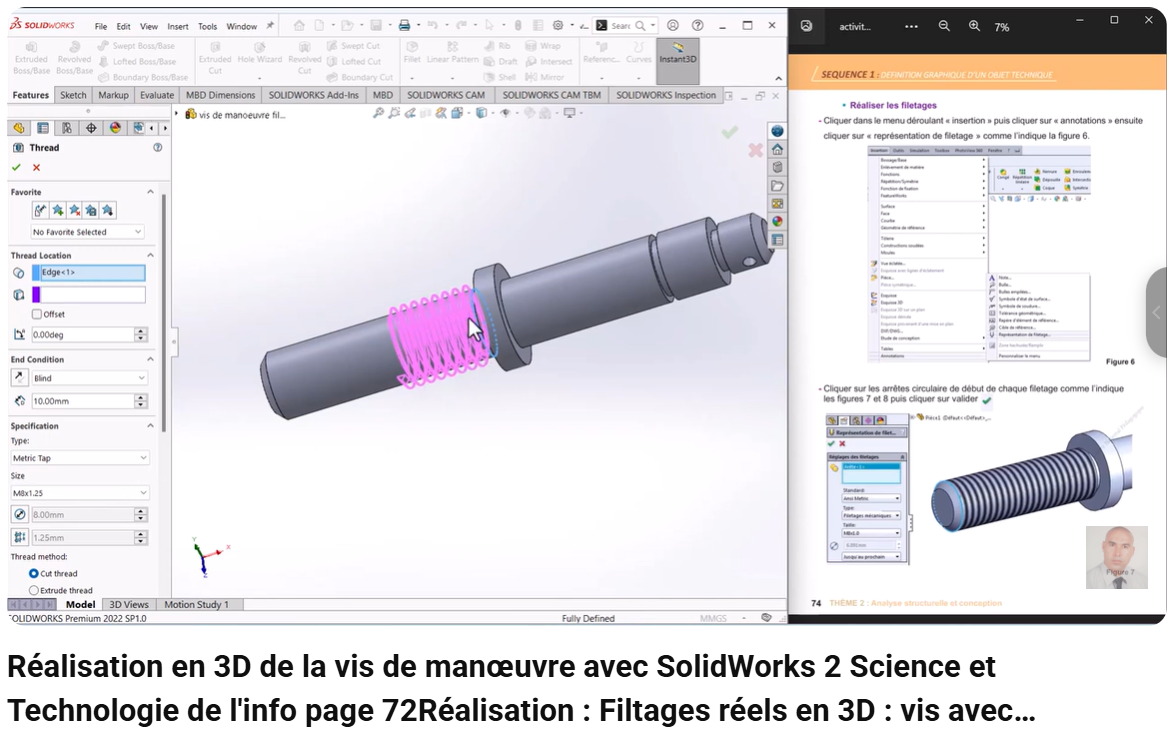Collapse the End Condition section
Viewport: 1176px width, 737px height.
tap(151, 360)
